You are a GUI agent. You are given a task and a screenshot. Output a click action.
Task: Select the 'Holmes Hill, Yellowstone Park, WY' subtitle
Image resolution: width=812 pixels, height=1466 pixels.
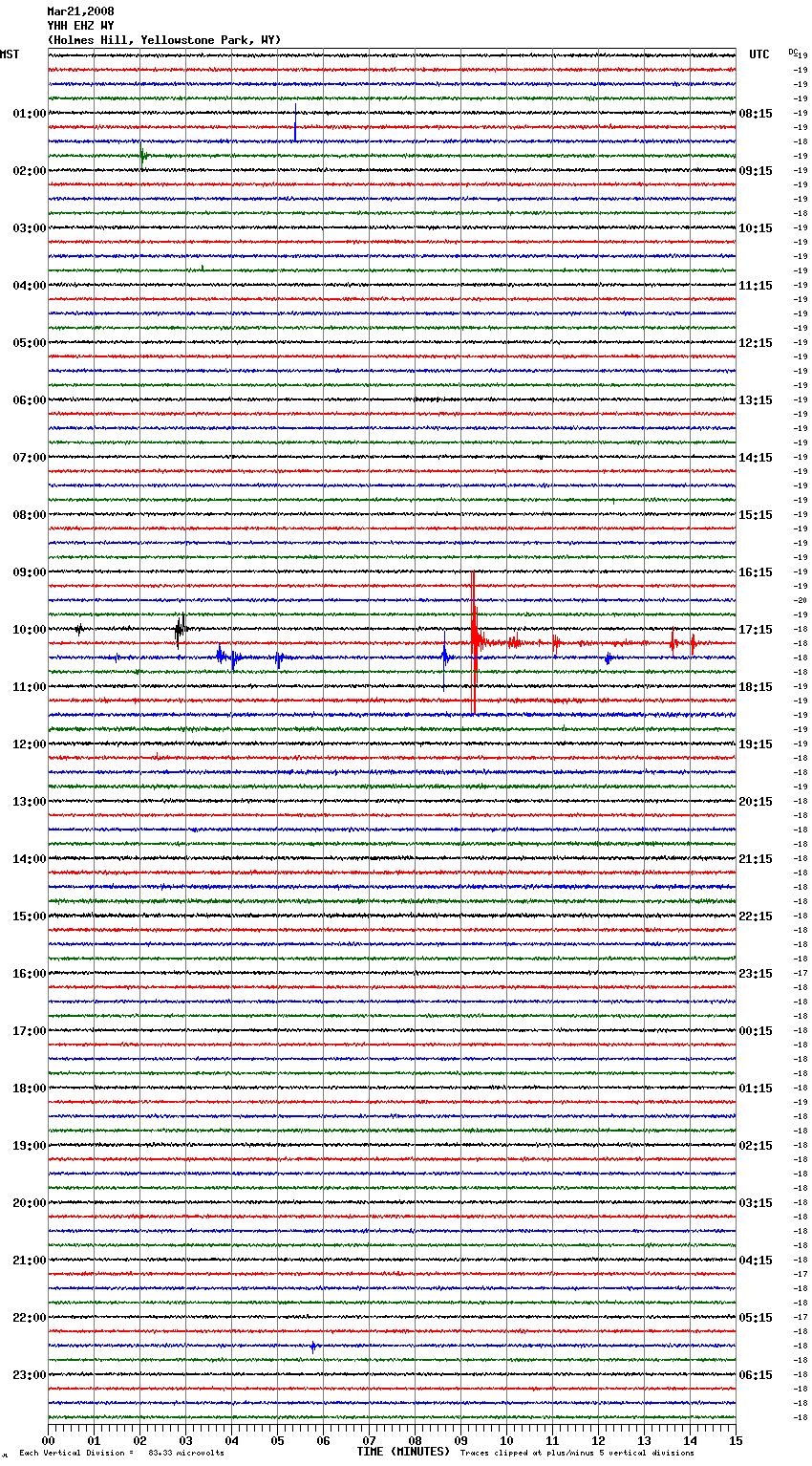click(164, 40)
